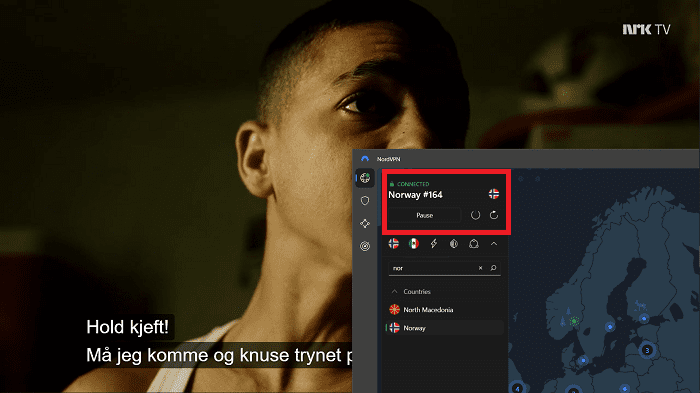Pause the VPN connection

[425, 215]
